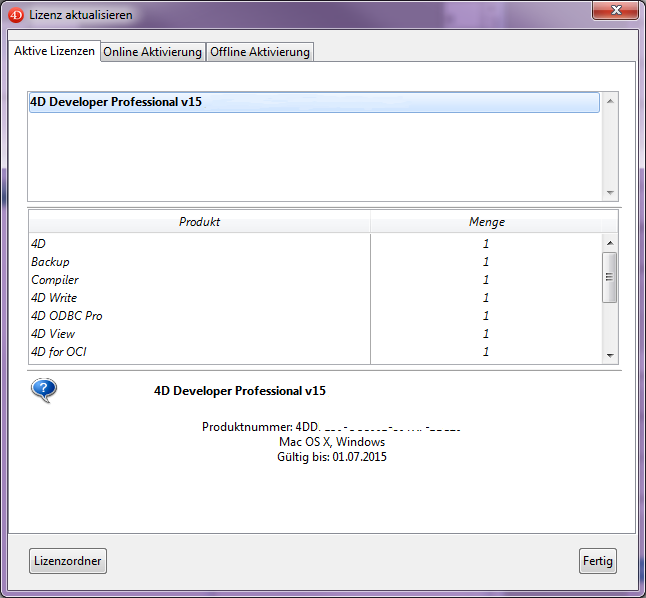Select 4D Developer Professional v15 license entry
This screenshot has height=598, width=646.
[x=314, y=102]
